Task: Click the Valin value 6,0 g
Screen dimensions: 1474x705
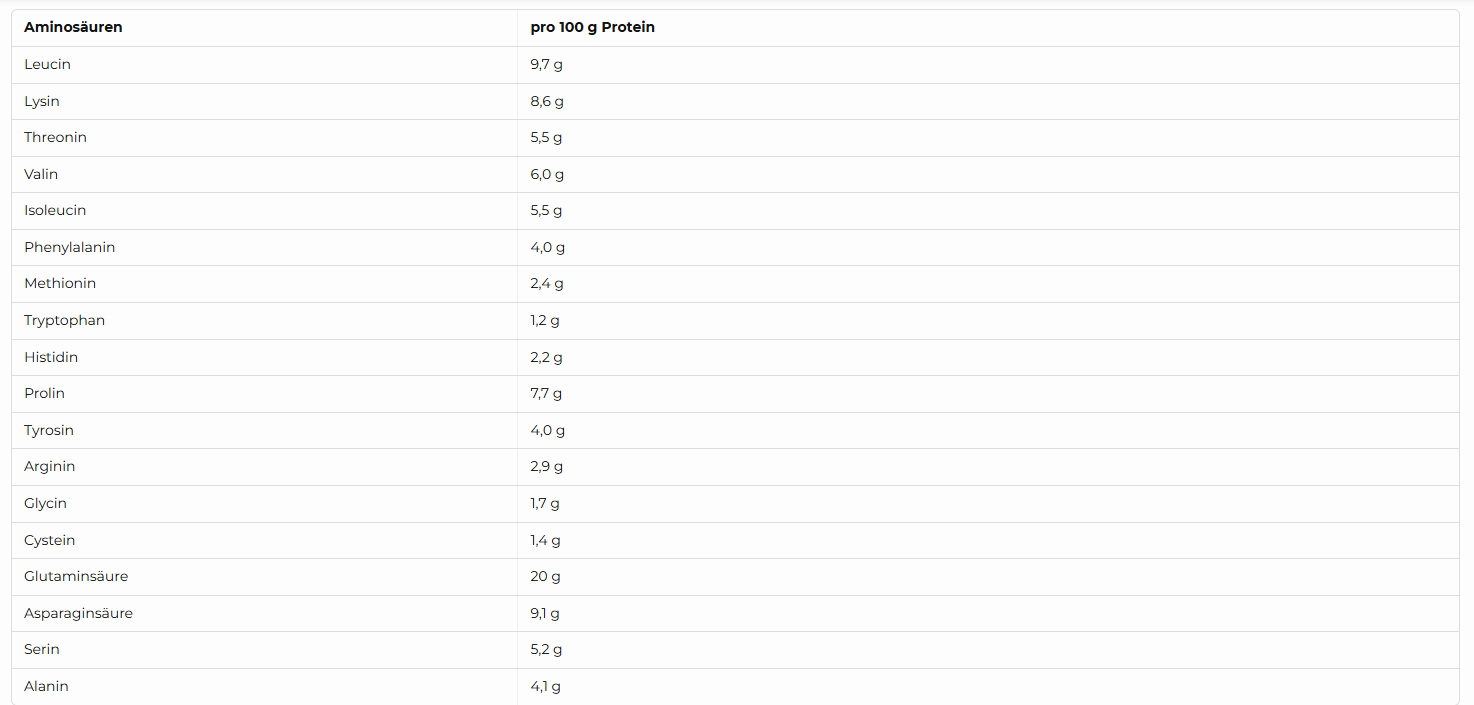Action: [547, 174]
